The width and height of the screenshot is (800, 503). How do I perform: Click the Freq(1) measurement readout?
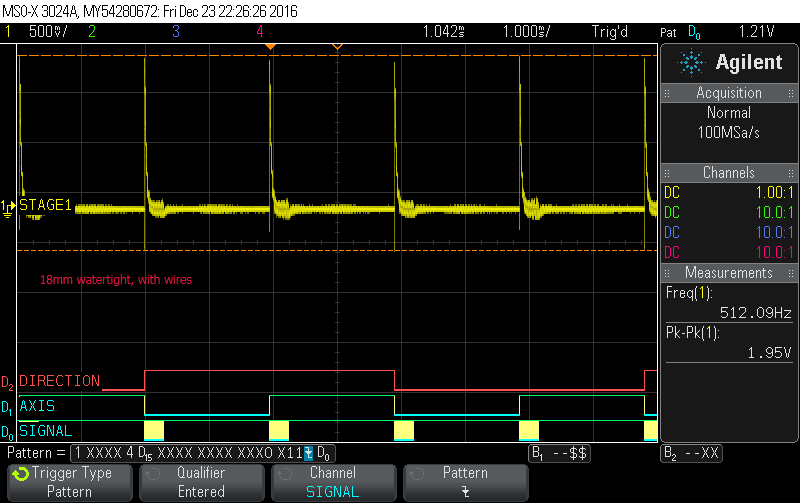(729, 303)
